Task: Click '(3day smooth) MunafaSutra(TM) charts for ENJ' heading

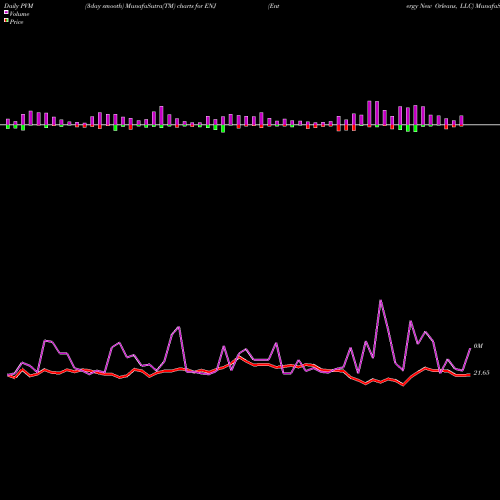Action: [151, 6]
